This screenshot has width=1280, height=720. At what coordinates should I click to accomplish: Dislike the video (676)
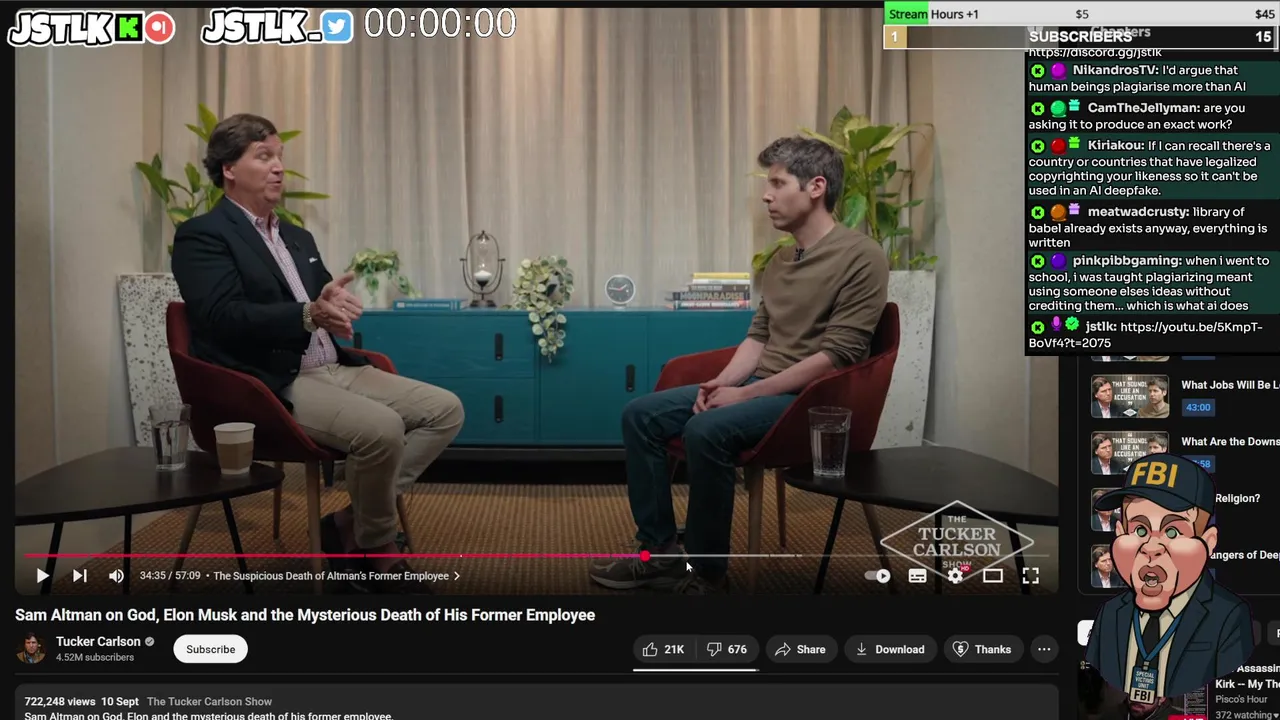point(727,650)
